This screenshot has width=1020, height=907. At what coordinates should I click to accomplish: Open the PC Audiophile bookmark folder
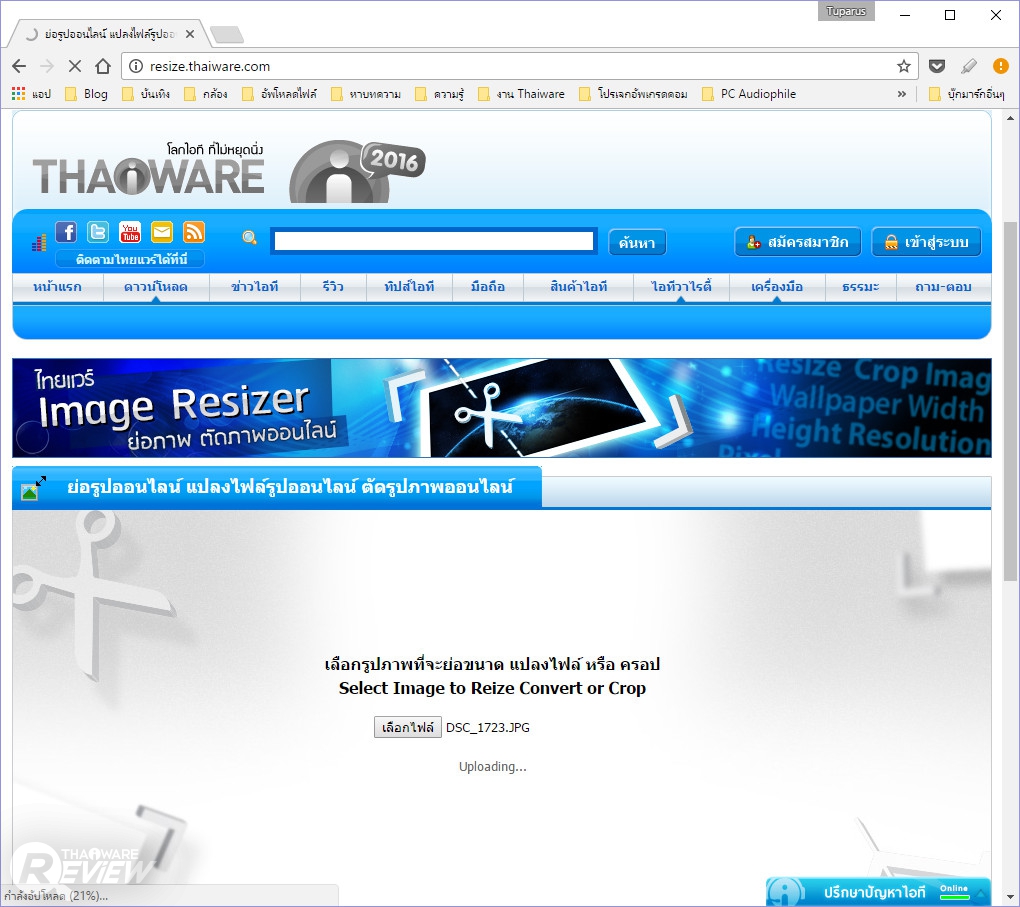coord(749,94)
